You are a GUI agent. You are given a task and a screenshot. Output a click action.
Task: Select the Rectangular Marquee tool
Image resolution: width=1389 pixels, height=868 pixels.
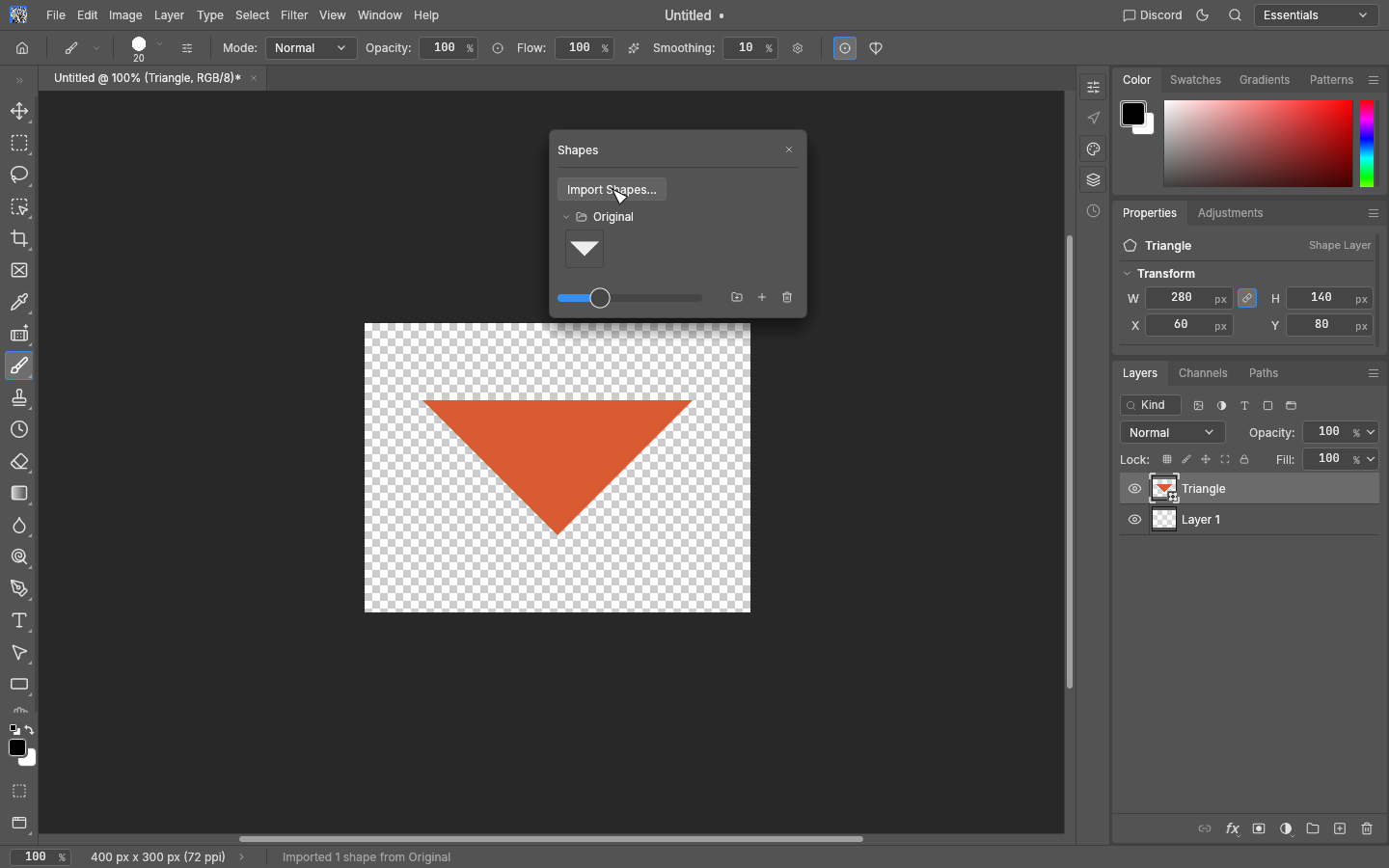[x=19, y=144]
